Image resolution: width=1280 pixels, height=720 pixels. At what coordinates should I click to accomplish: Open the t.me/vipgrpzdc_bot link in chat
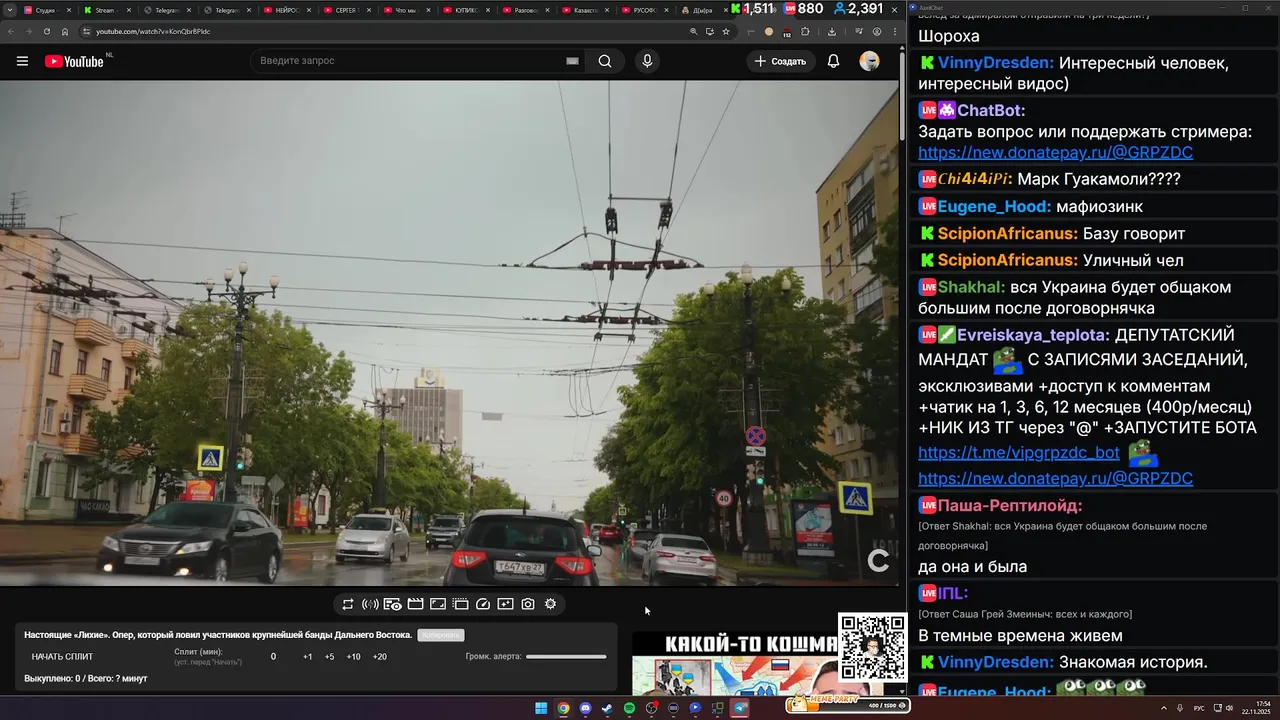[x=1018, y=453]
